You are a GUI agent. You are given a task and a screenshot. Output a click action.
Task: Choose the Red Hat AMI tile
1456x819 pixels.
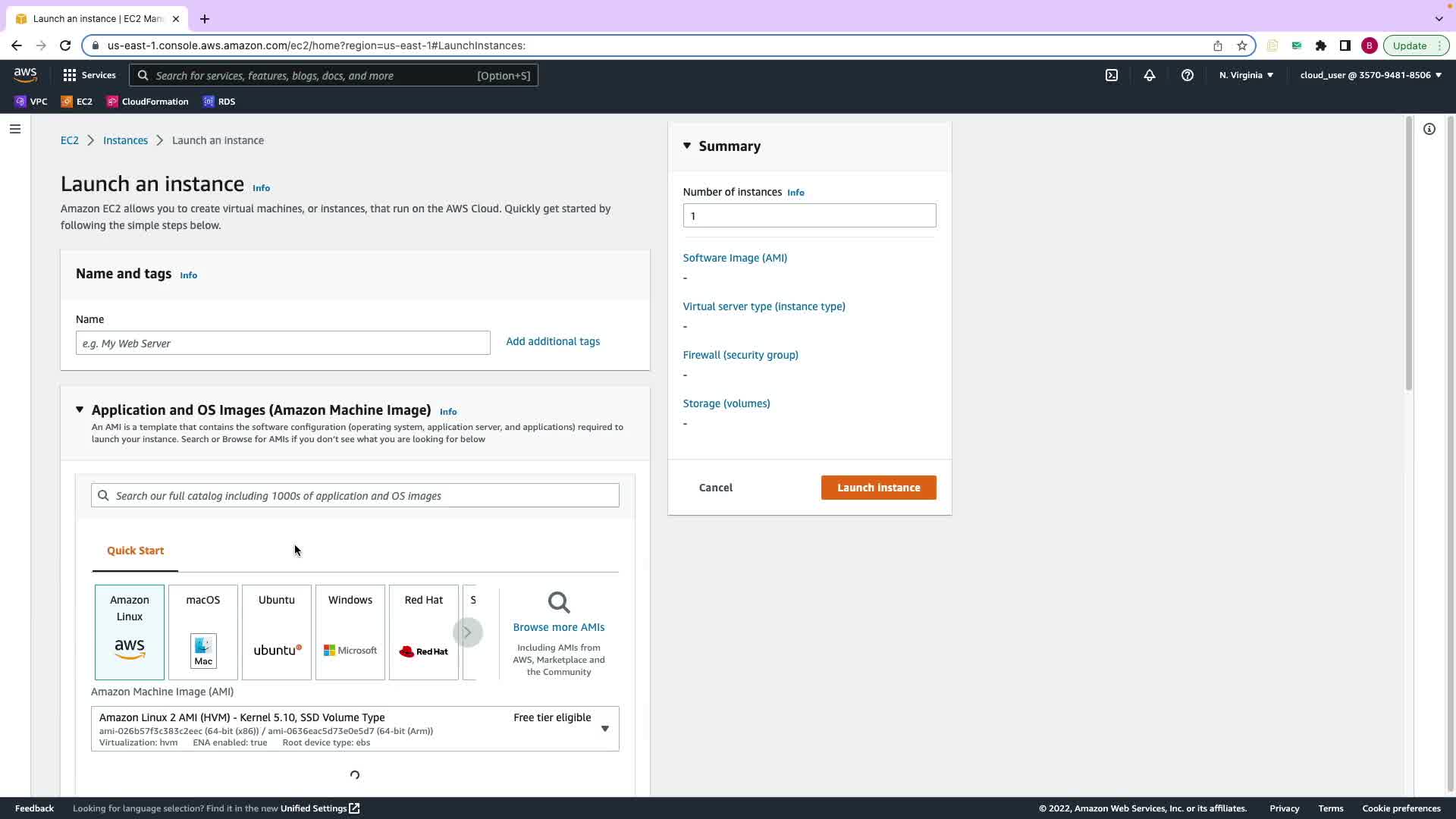pos(424,632)
